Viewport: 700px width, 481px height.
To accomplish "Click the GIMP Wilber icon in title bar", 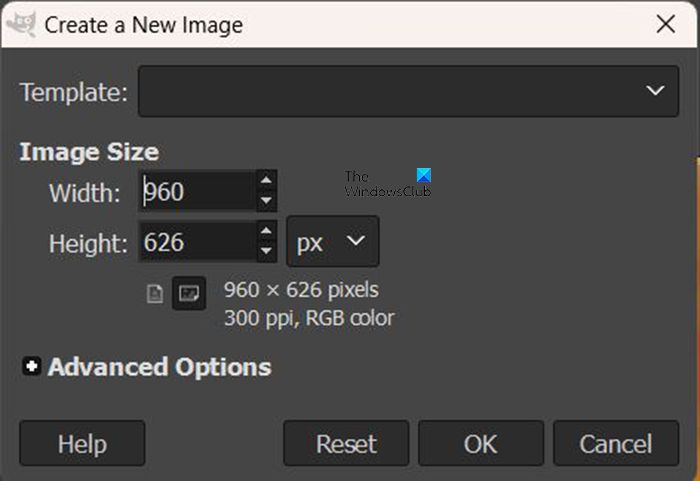I will (20, 22).
